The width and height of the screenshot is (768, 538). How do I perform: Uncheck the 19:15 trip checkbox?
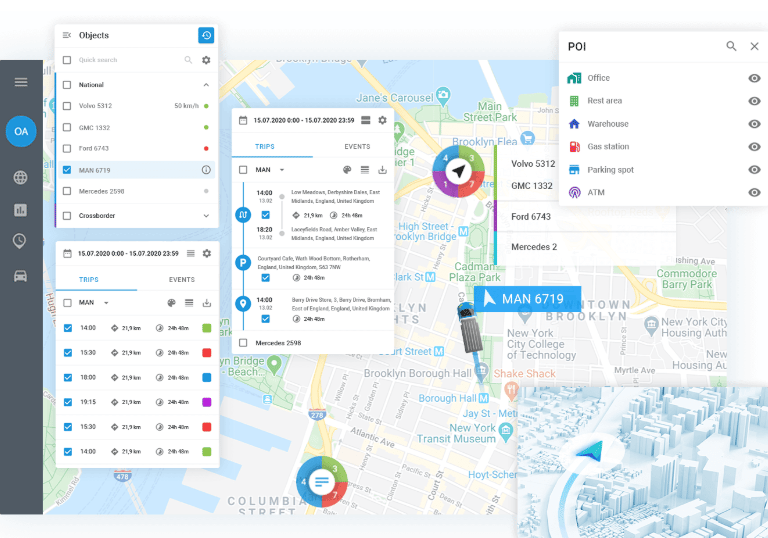(68, 402)
